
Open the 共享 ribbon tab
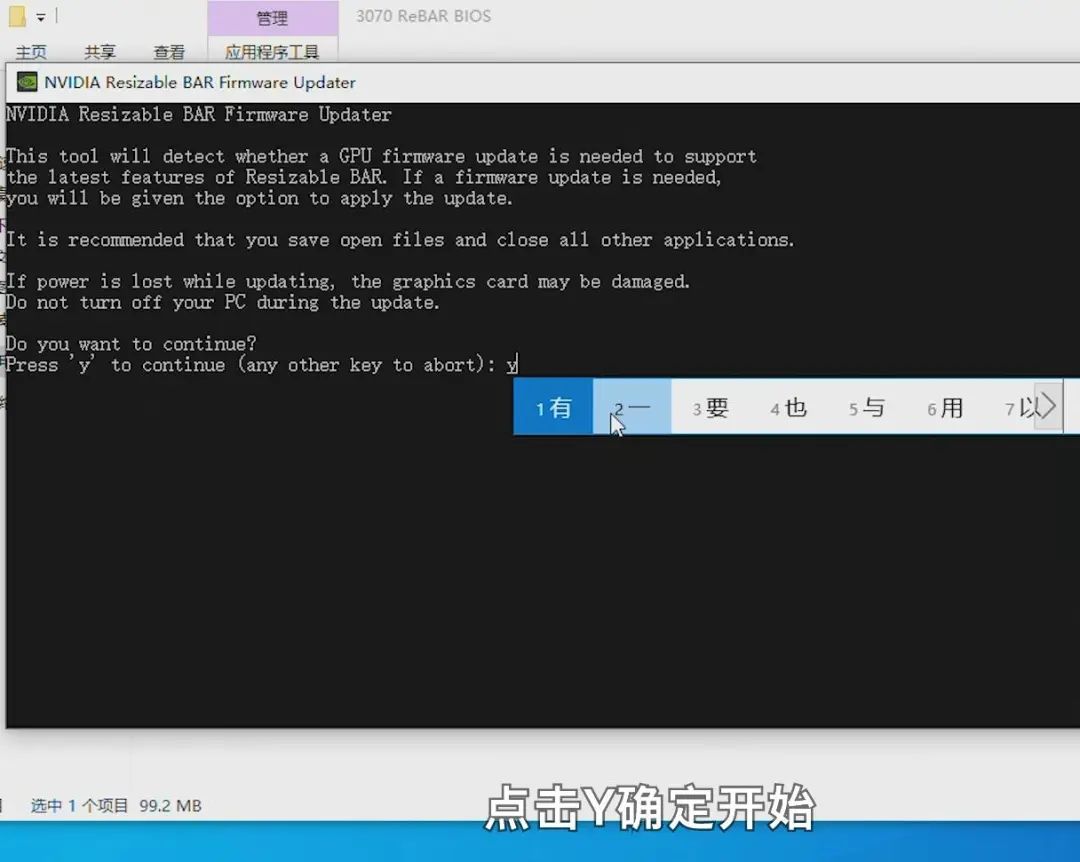[100, 52]
